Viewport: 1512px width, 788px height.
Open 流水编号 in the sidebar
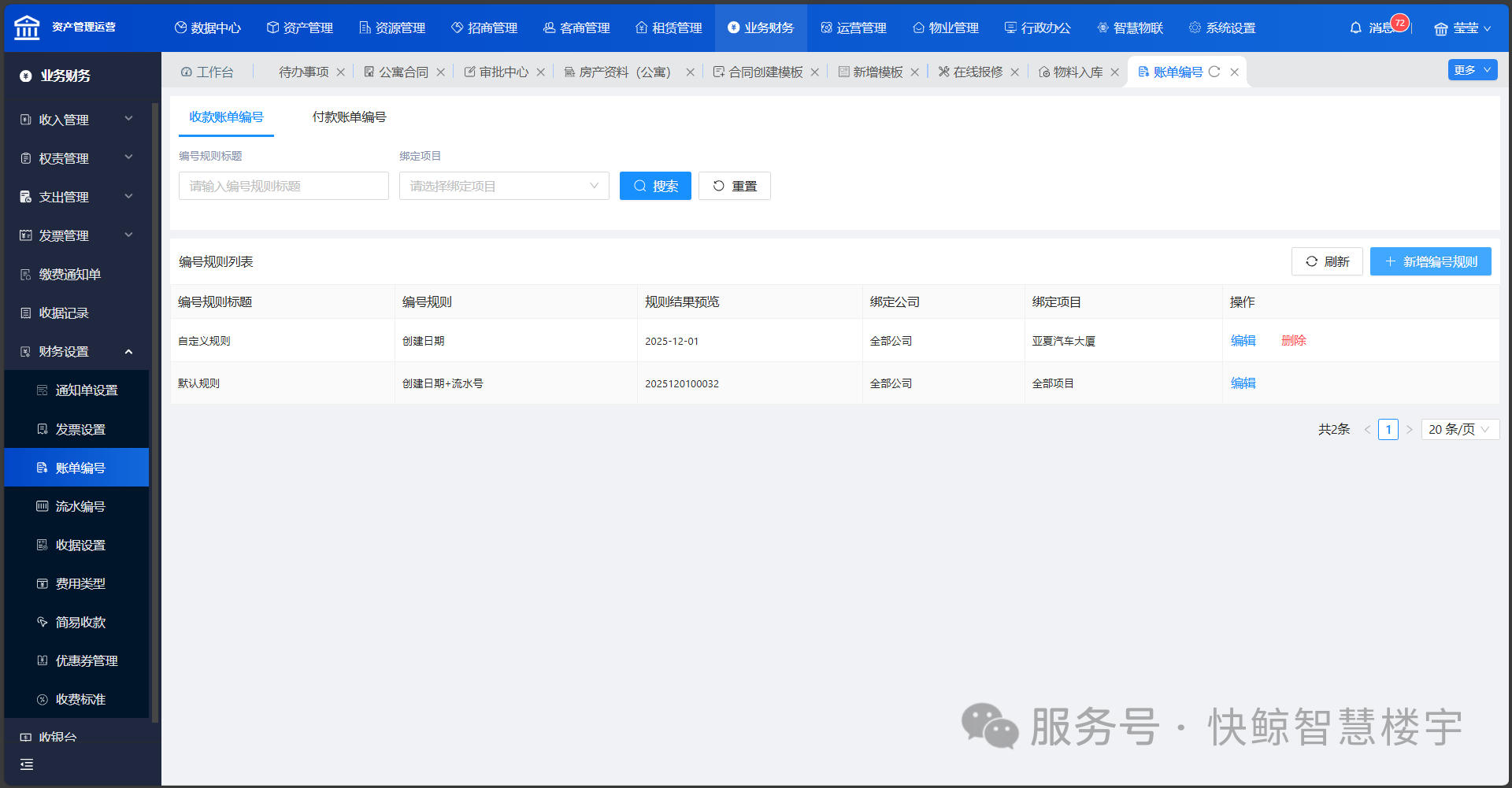click(x=80, y=506)
